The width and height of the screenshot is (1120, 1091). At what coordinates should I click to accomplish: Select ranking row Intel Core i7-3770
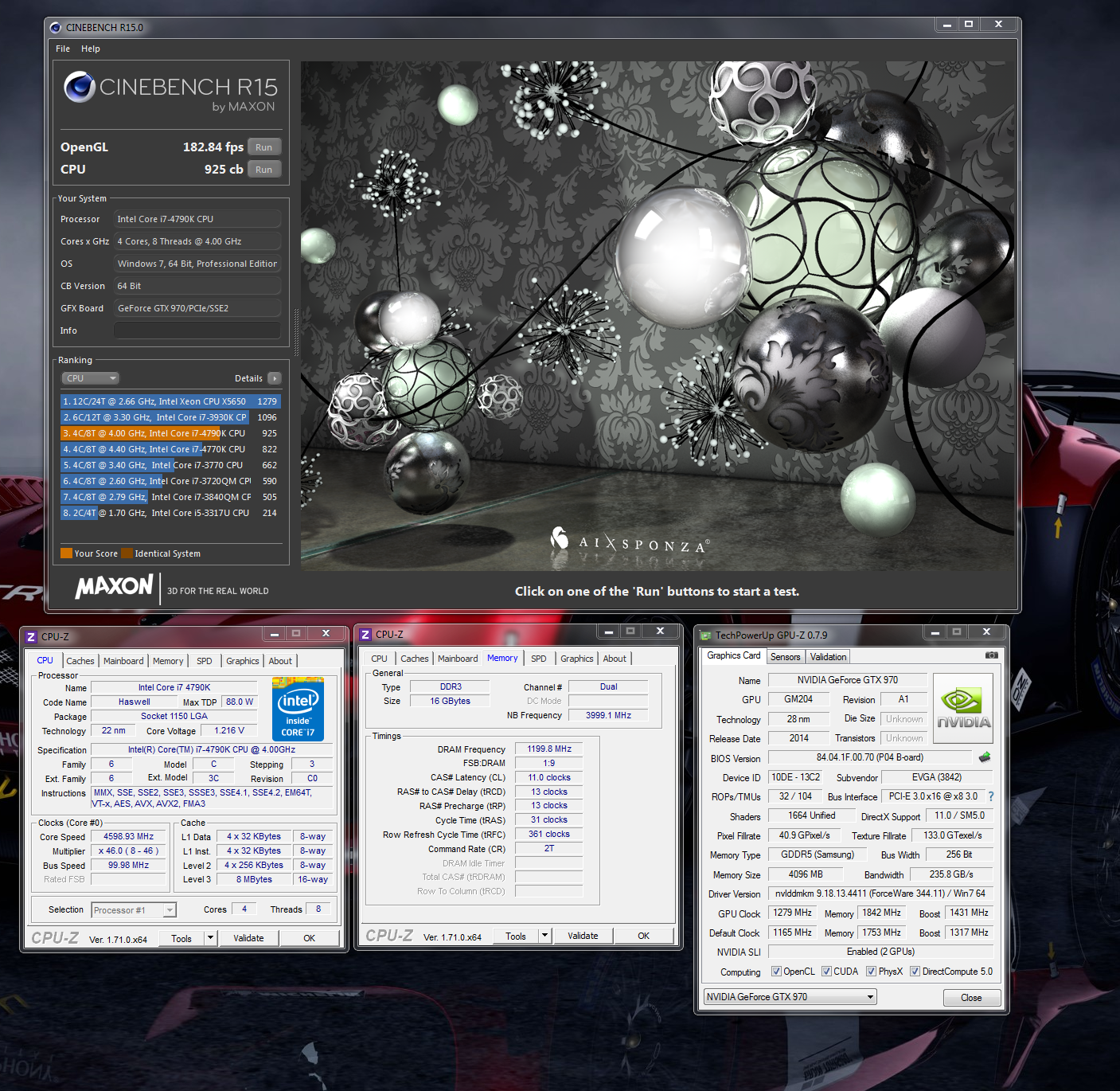(170, 465)
